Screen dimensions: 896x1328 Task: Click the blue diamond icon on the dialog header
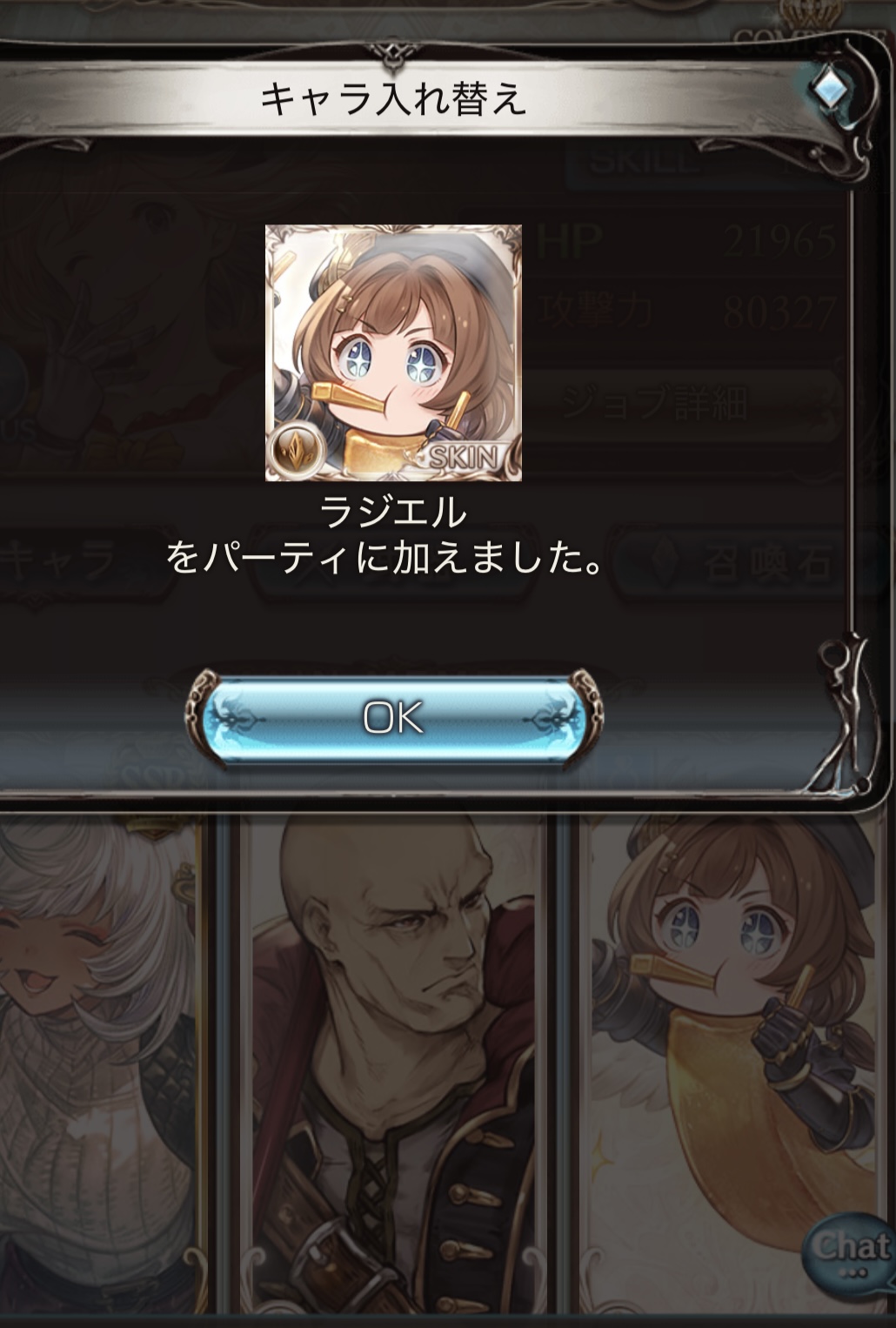coord(826,87)
